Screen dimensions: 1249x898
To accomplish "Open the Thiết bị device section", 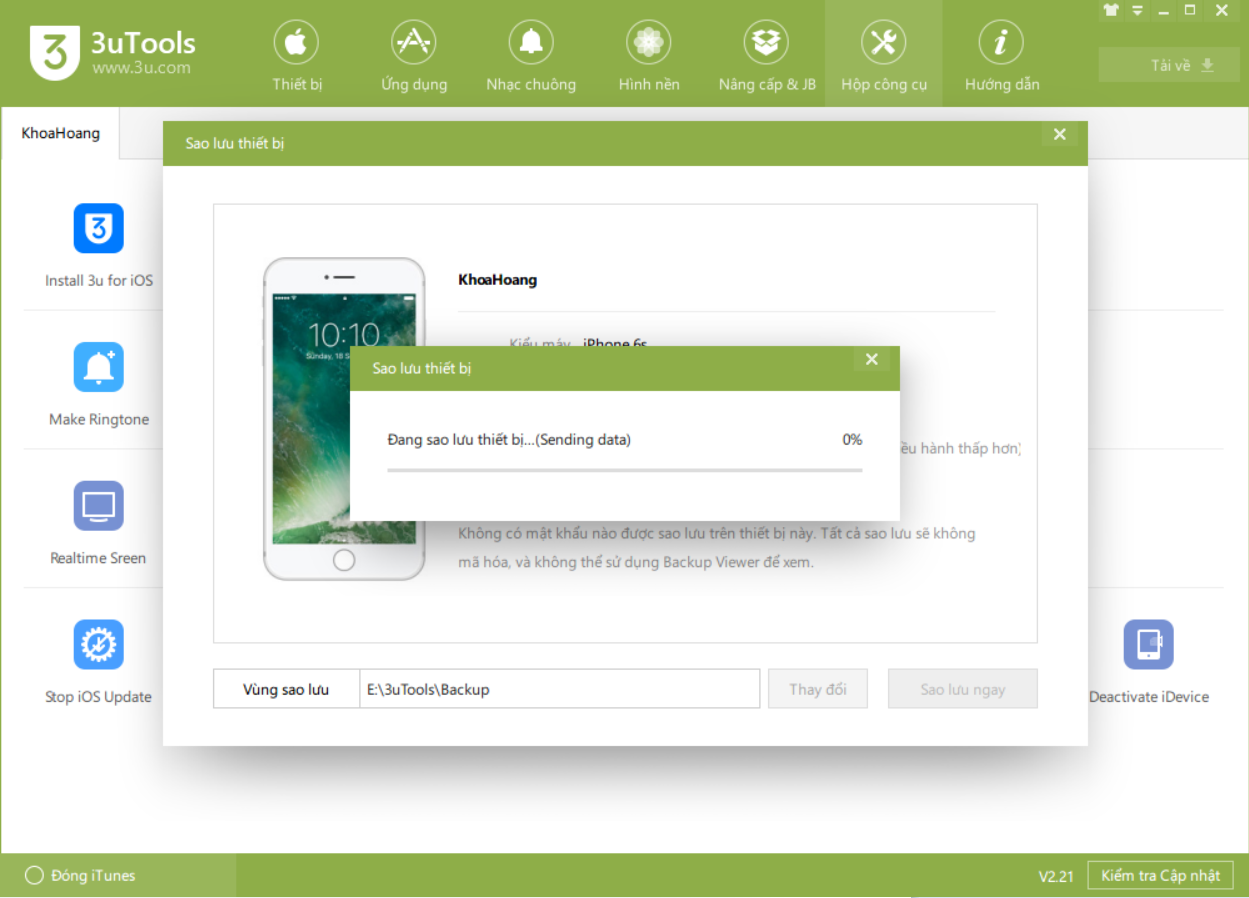I will [297, 57].
